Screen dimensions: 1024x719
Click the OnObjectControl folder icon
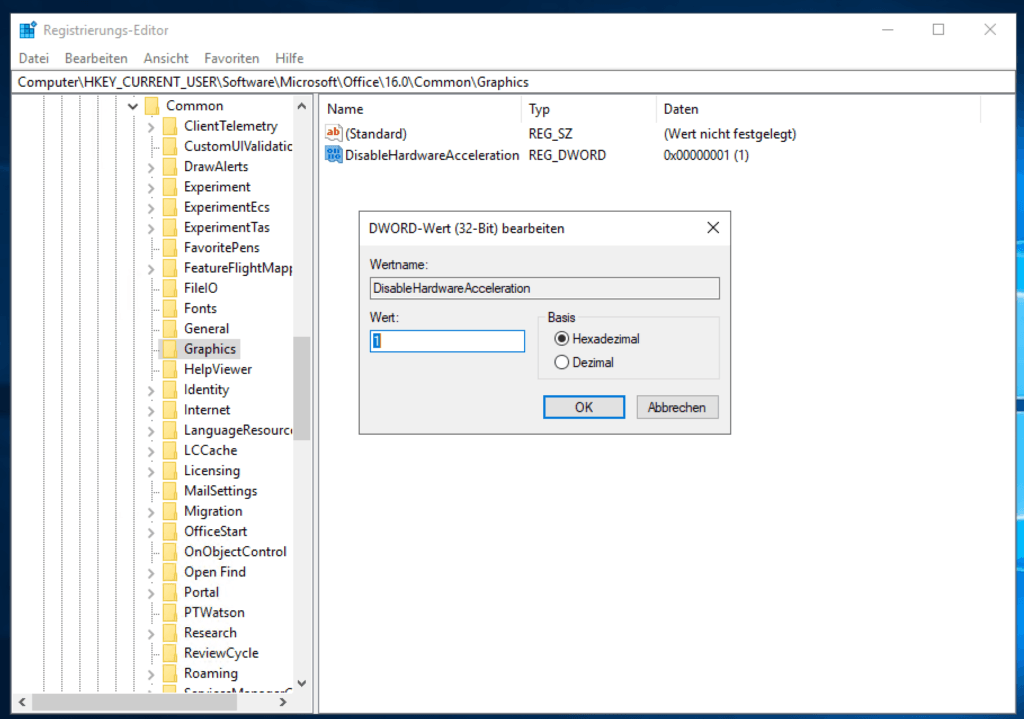[170, 551]
